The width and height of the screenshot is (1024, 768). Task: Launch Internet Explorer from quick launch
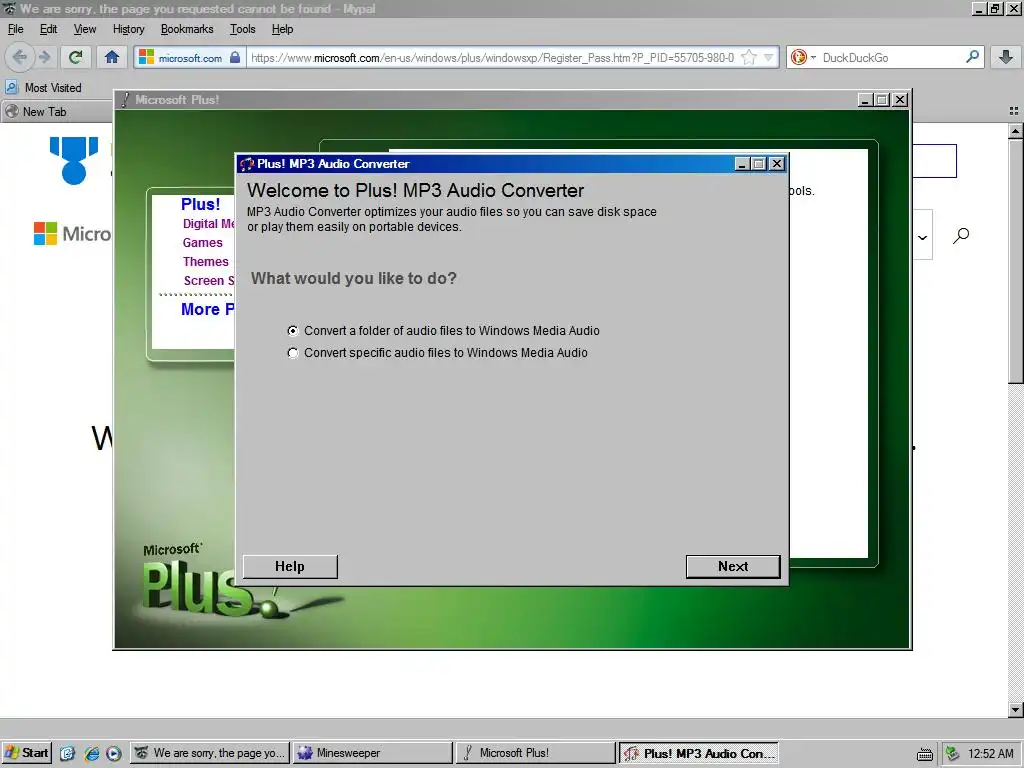click(91, 753)
